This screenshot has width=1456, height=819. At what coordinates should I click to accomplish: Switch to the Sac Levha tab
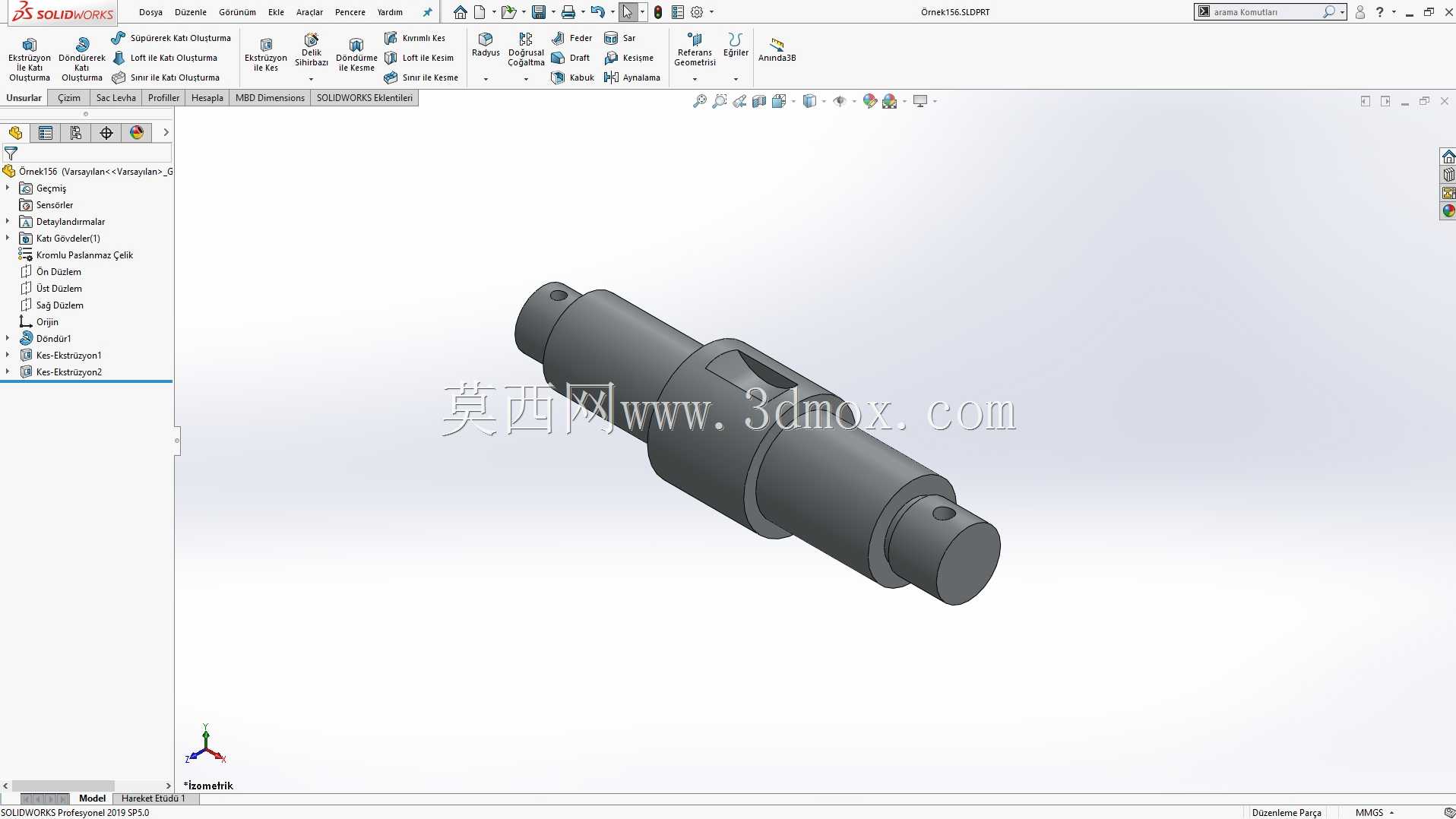coord(116,98)
